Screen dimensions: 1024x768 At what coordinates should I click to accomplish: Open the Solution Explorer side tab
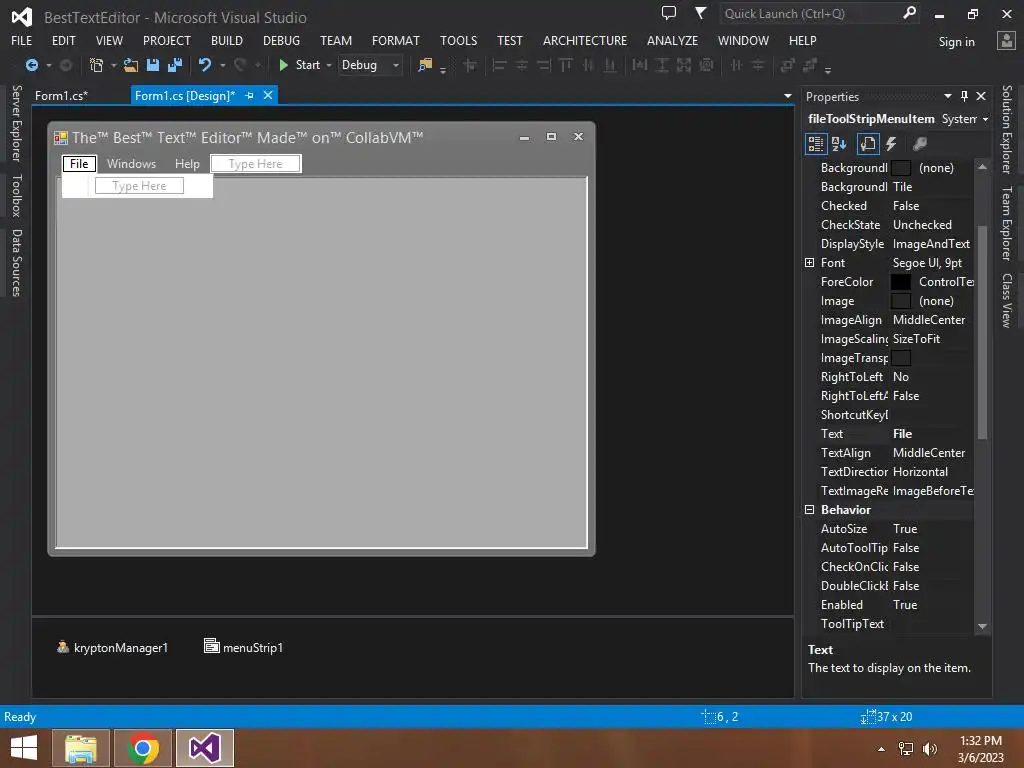point(1006,129)
